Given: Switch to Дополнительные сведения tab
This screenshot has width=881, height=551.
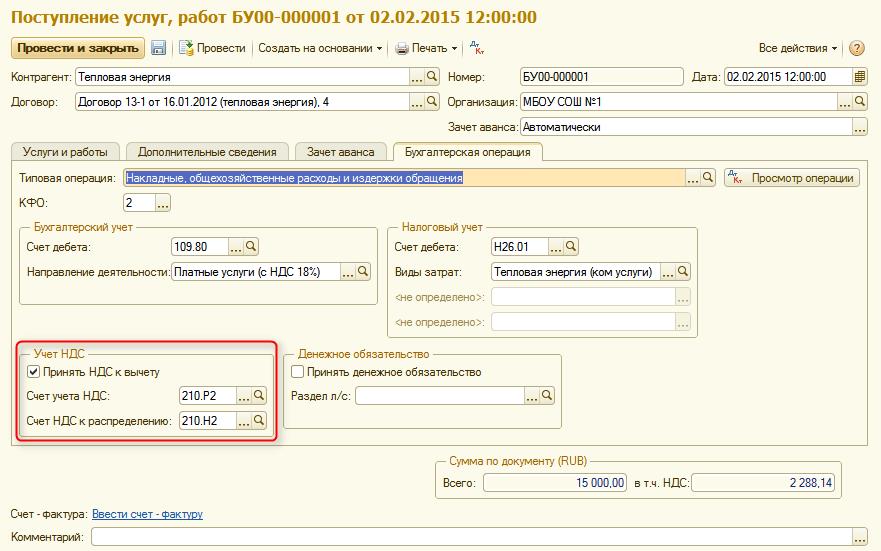Looking at the screenshot, I should pos(207,152).
